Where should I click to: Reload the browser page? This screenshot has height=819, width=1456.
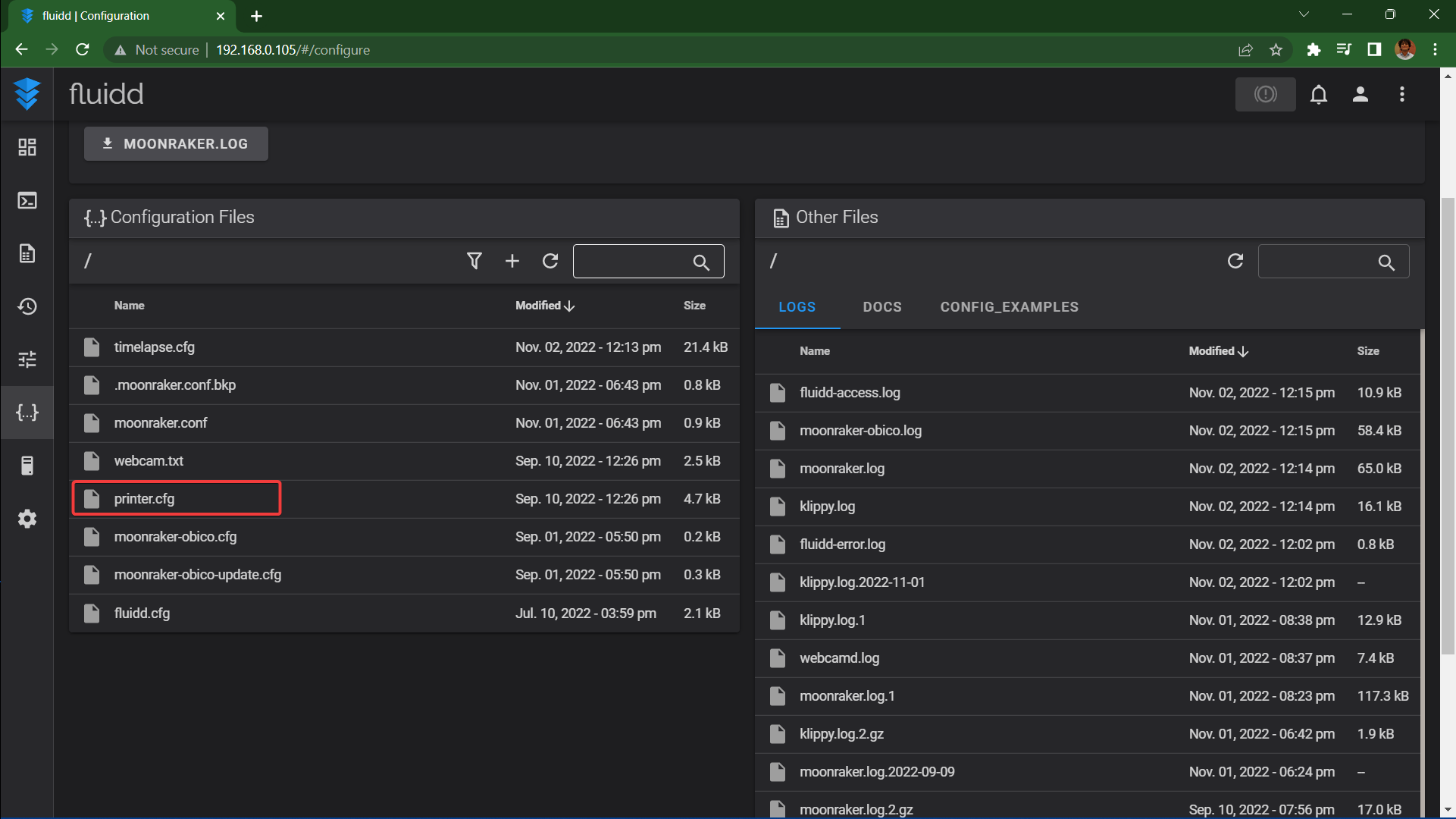pyautogui.click(x=83, y=50)
